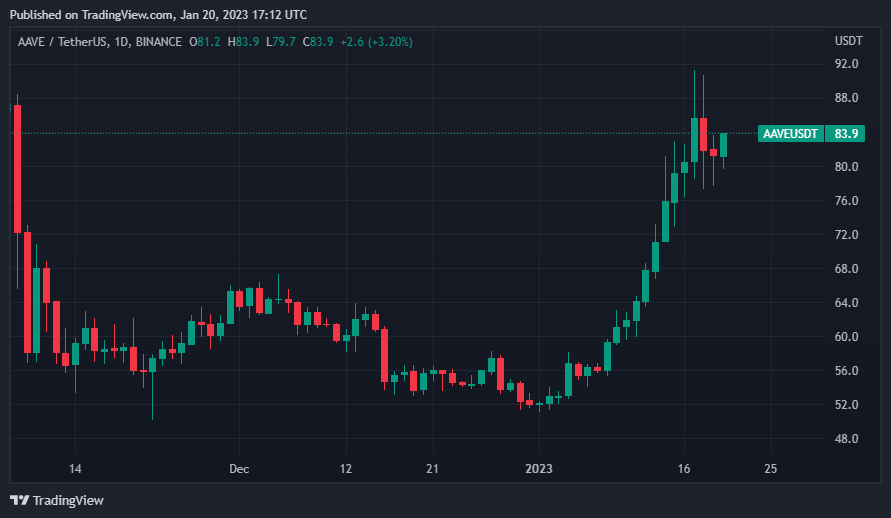
Task: Click the low value L79.7
Action: pos(281,42)
